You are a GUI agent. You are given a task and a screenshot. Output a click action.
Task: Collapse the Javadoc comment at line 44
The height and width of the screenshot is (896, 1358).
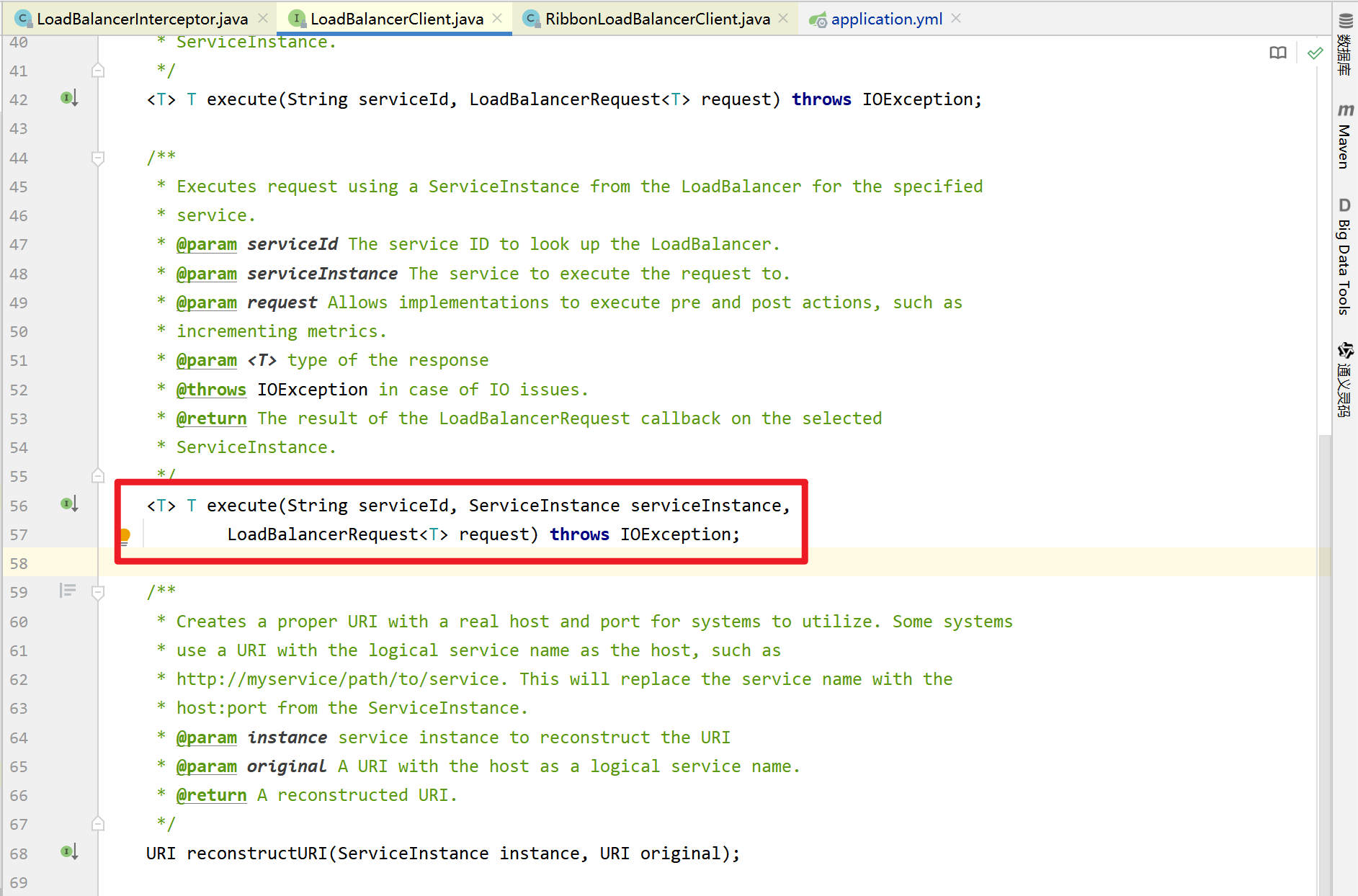[99, 158]
